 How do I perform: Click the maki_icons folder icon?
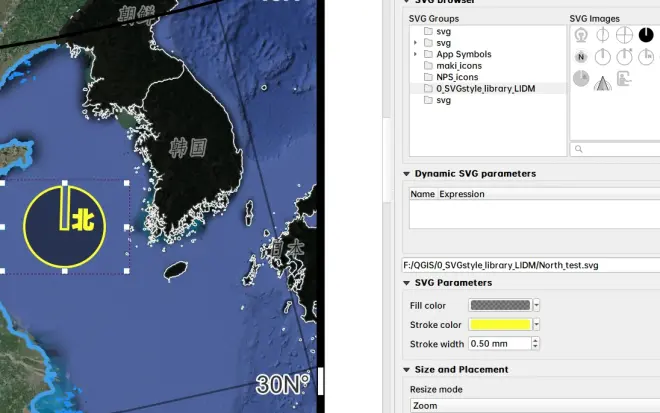pyautogui.click(x=428, y=66)
